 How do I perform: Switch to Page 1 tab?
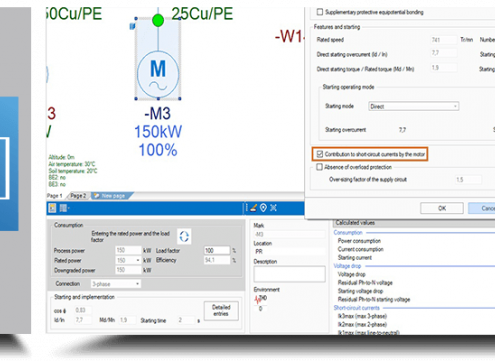[55, 196]
